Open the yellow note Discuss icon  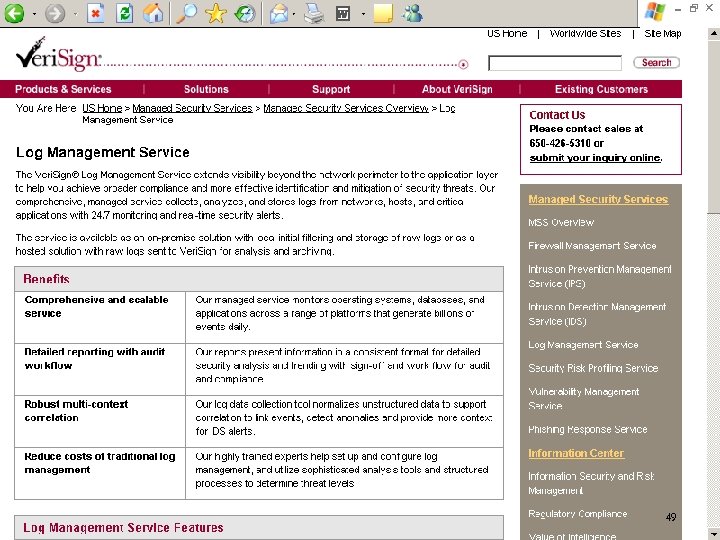click(383, 13)
